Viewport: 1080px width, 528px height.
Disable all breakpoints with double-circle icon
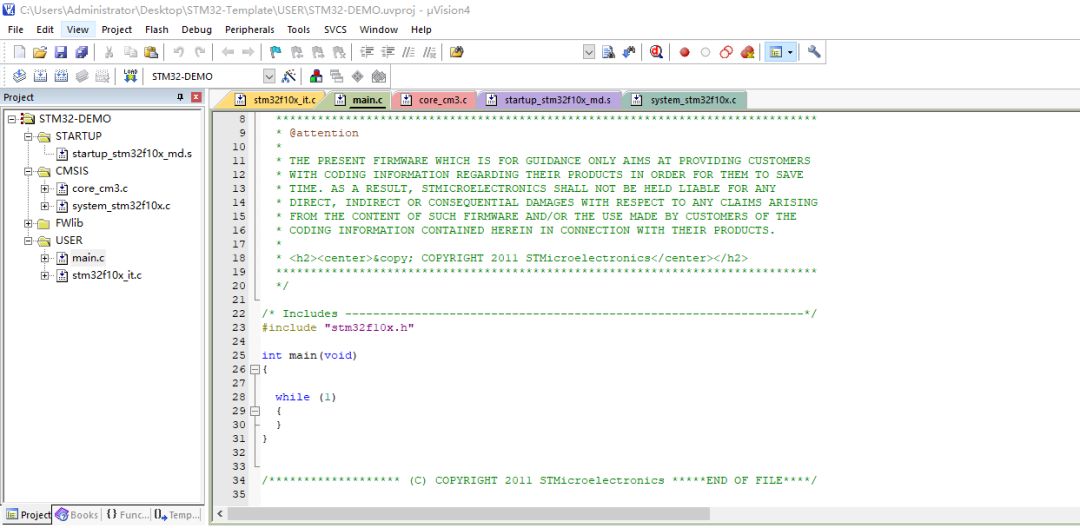click(x=726, y=52)
